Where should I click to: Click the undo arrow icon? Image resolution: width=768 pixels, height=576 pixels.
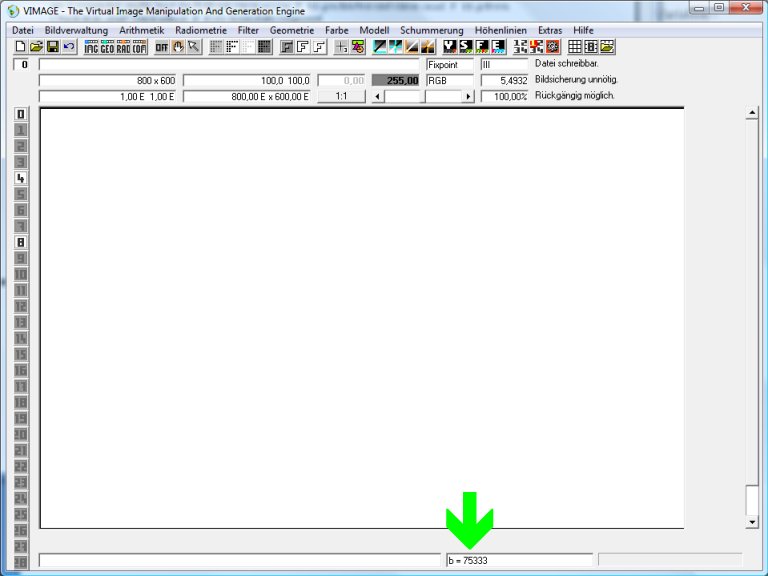tap(68, 47)
